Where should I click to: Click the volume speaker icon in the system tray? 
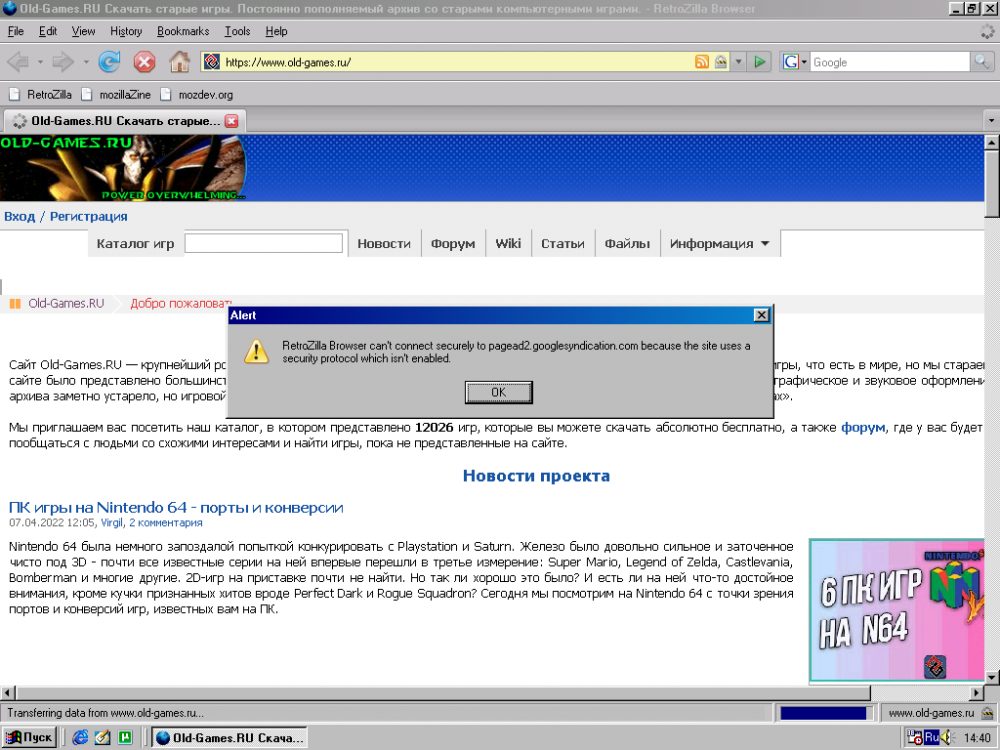tap(946, 738)
